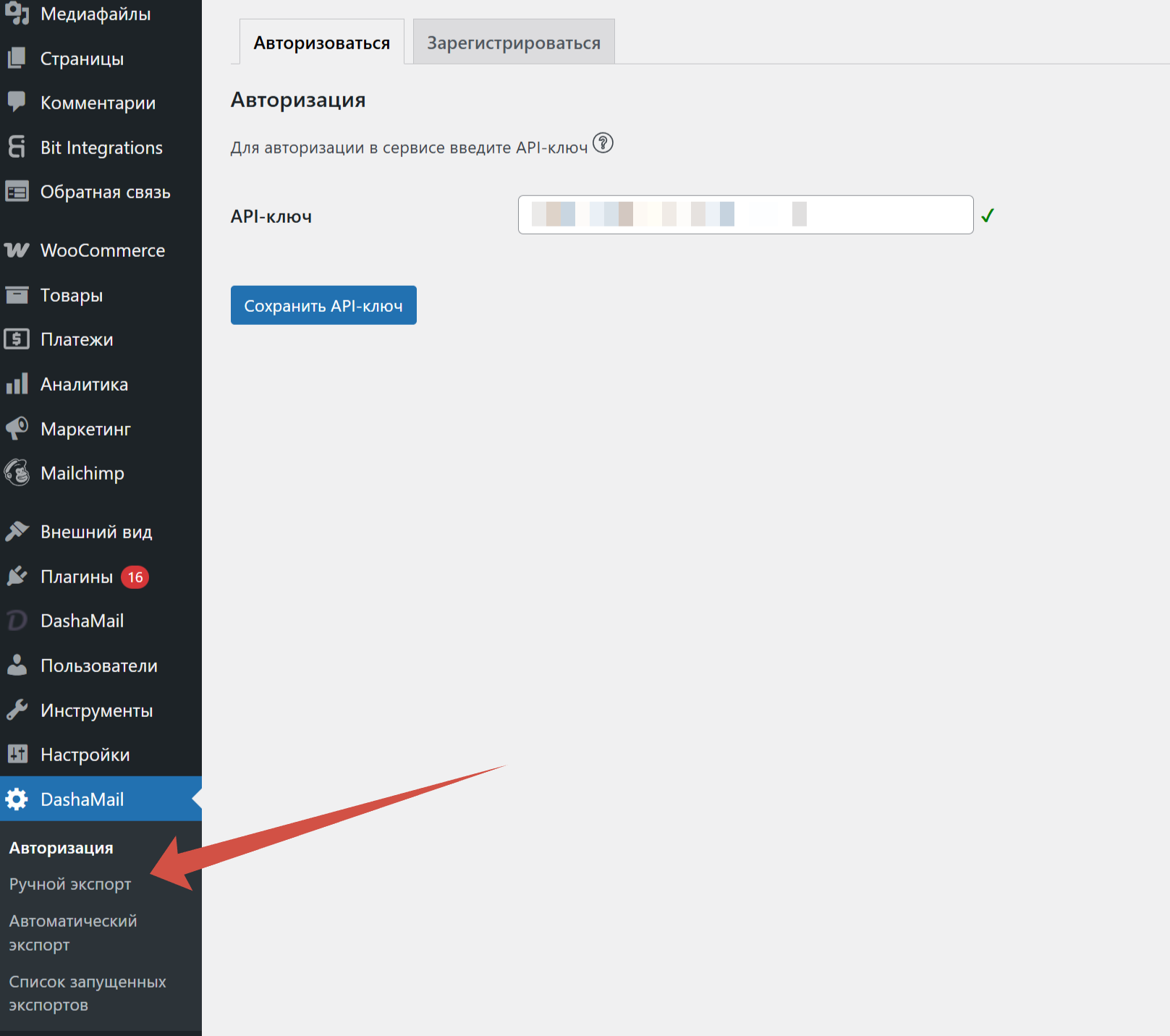This screenshot has height=1036, width=1170.
Task: Open Настройки in the sidebar
Action: pyautogui.click(x=85, y=755)
